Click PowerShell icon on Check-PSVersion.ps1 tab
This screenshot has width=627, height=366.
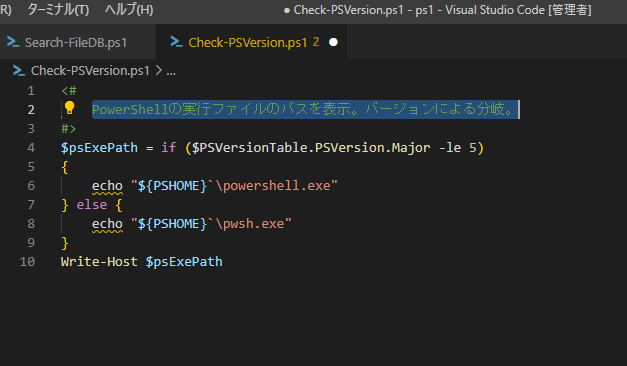(x=176, y=42)
